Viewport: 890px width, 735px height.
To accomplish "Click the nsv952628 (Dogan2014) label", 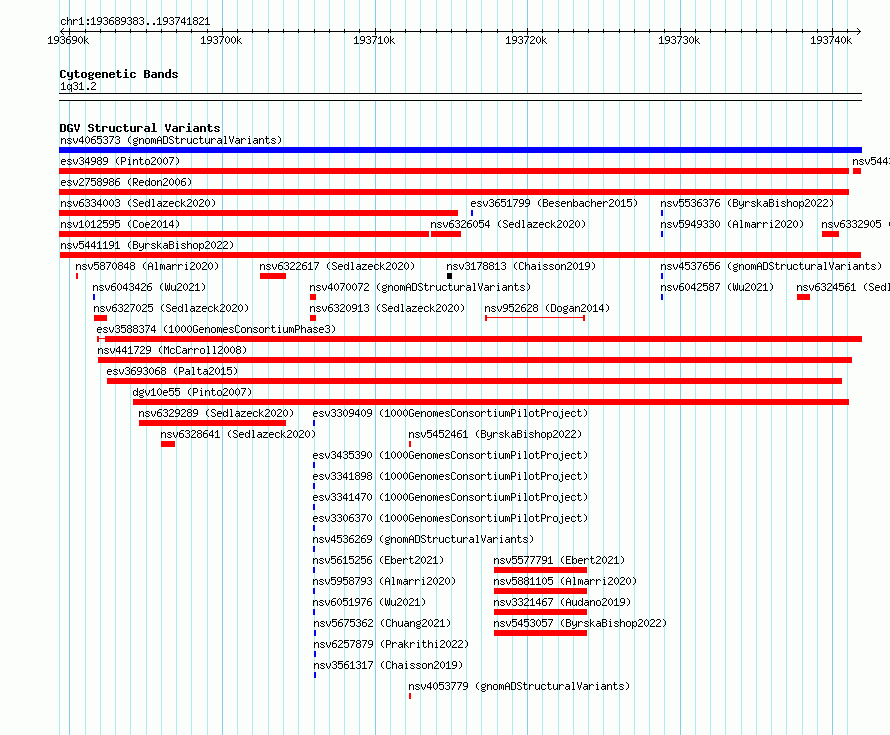I will pos(547,308).
